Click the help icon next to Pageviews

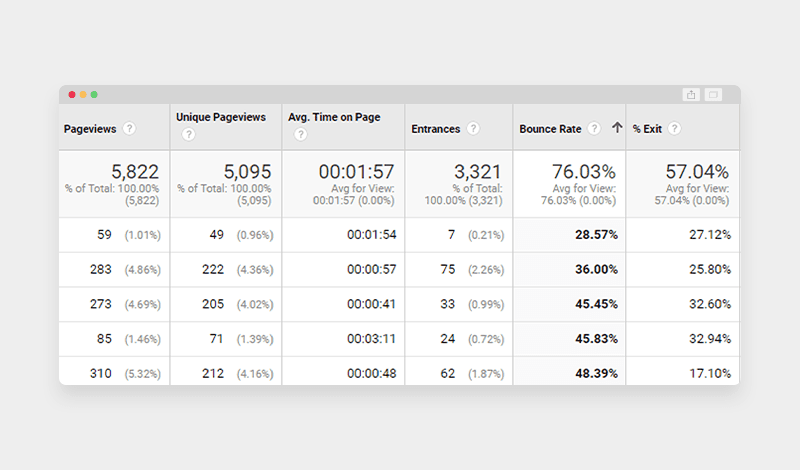coord(129,129)
